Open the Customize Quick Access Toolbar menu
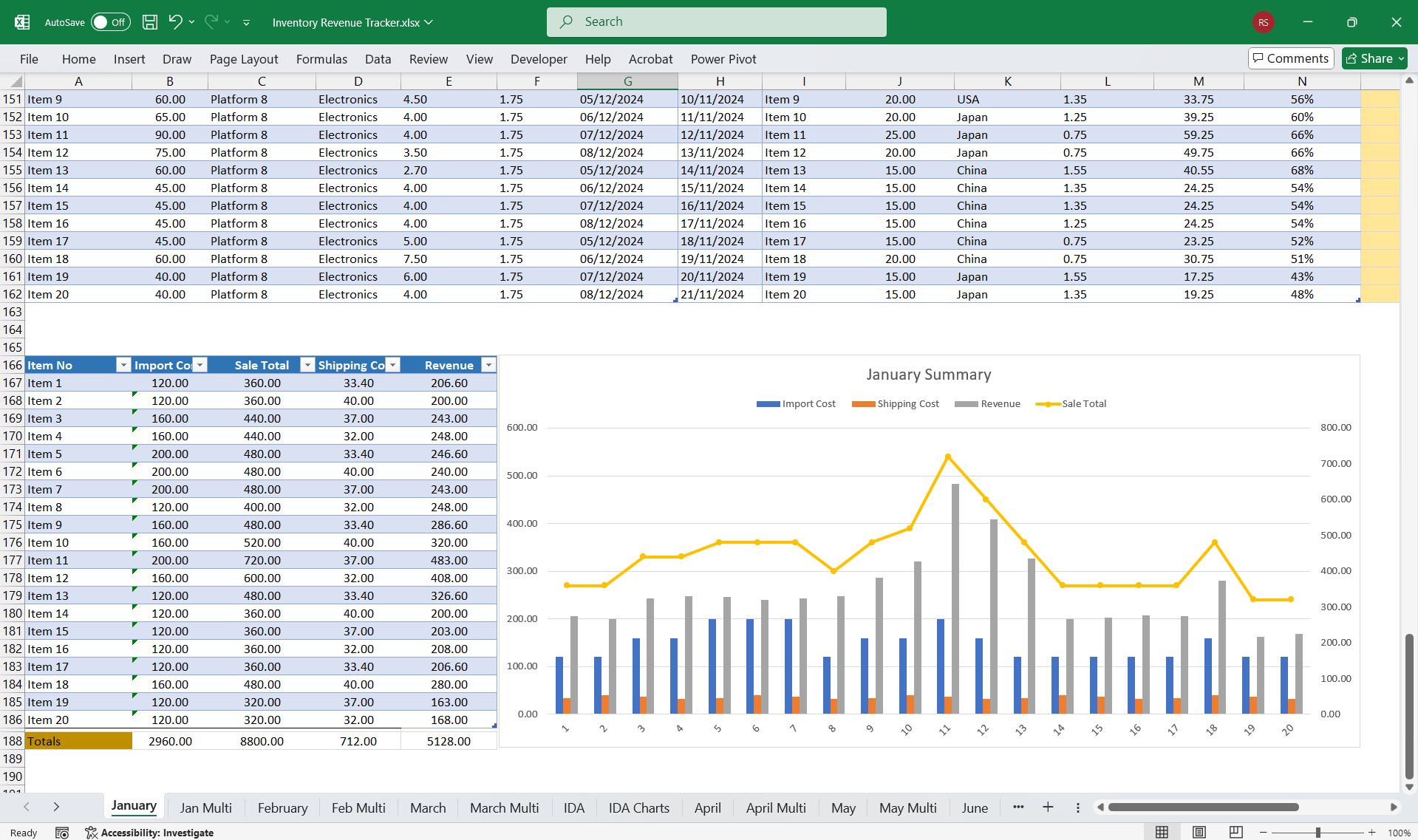The width and height of the screenshot is (1418, 840). 246,23
